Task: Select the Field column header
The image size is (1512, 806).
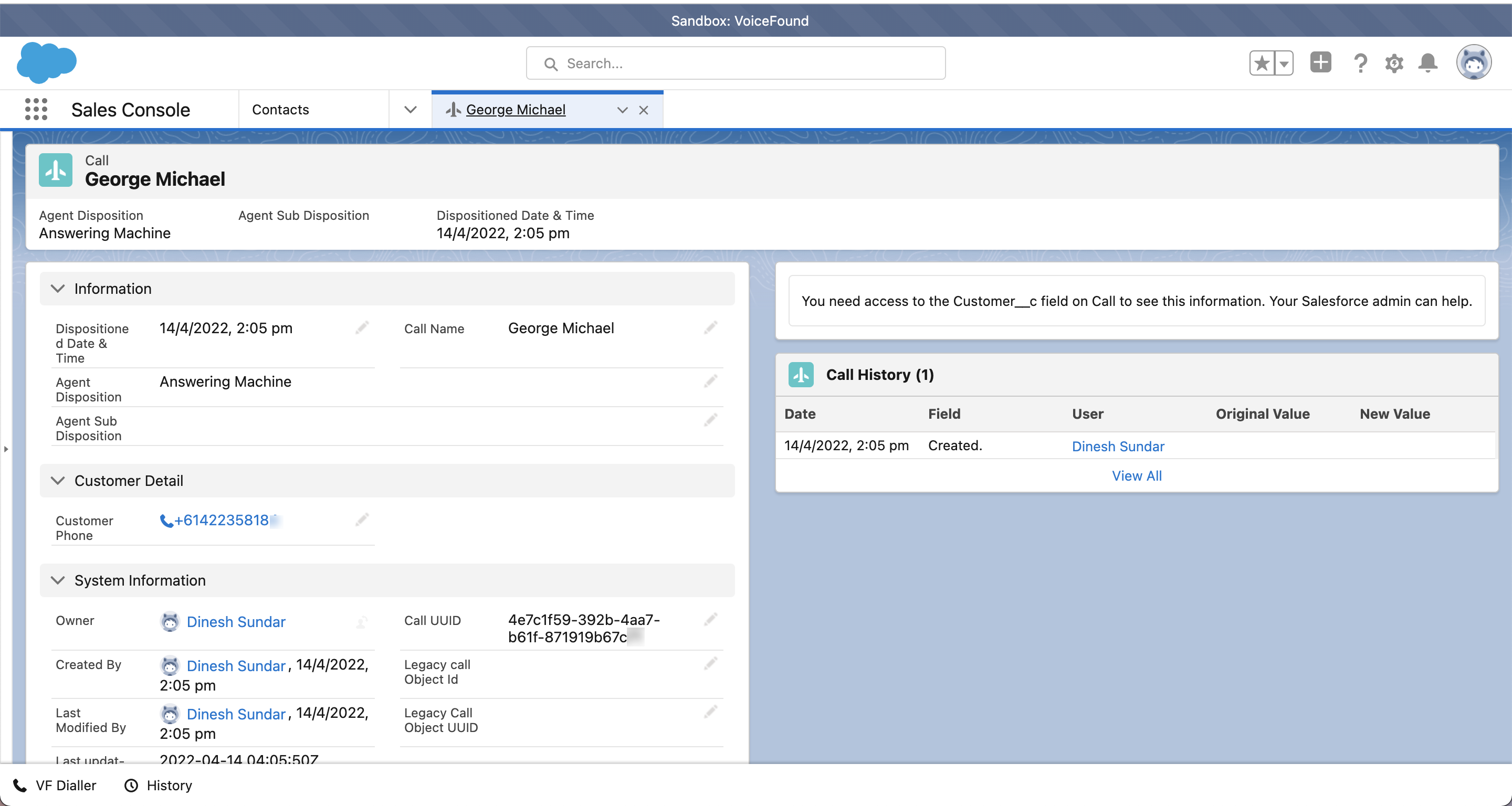Action: [x=944, y=413]
